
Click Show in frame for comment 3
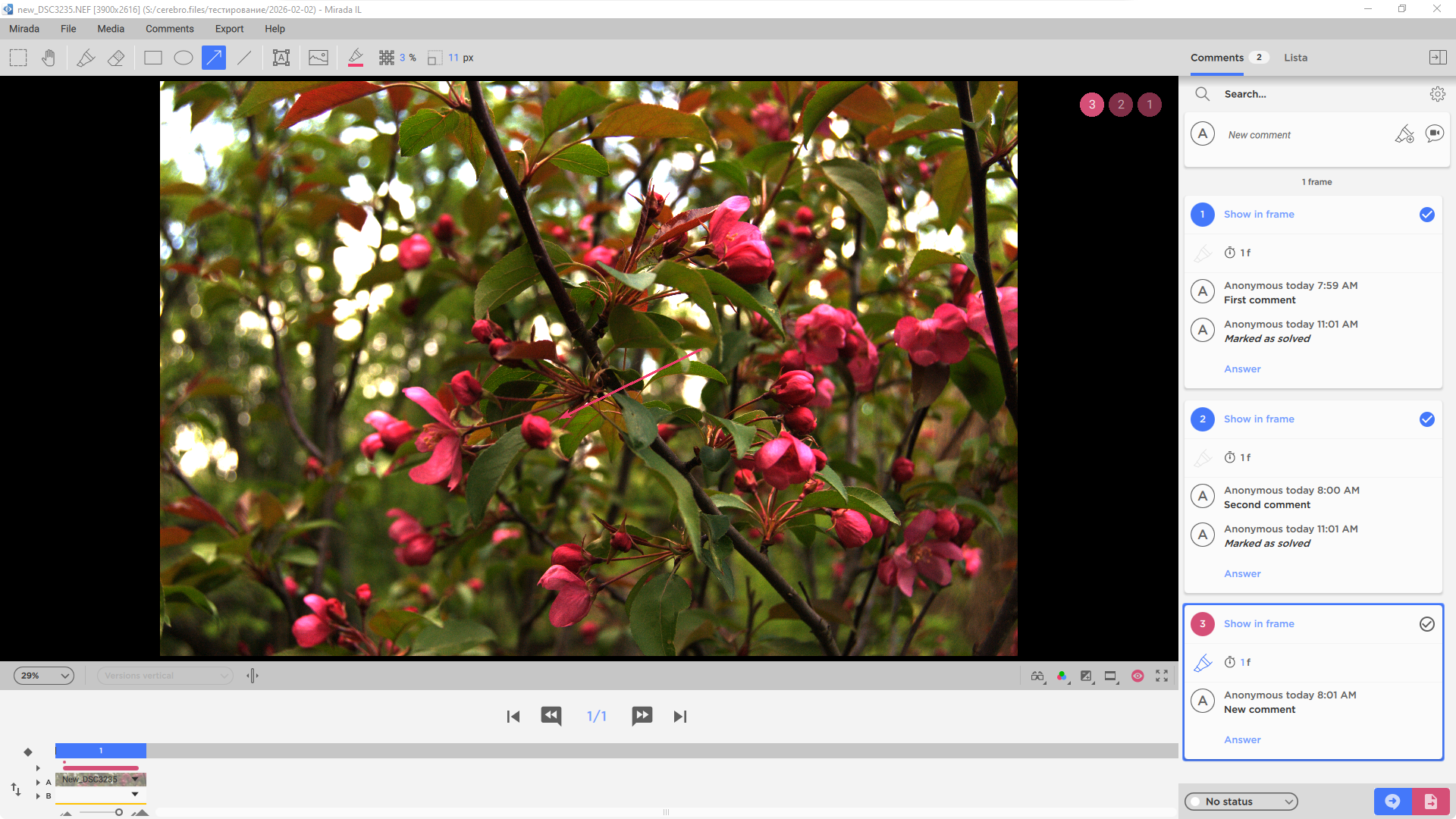[x=1259, y=624]
